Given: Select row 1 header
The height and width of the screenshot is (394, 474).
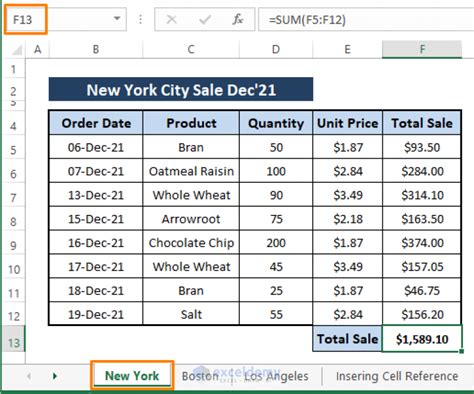Looking at the screenshot, I should (13, 69).
